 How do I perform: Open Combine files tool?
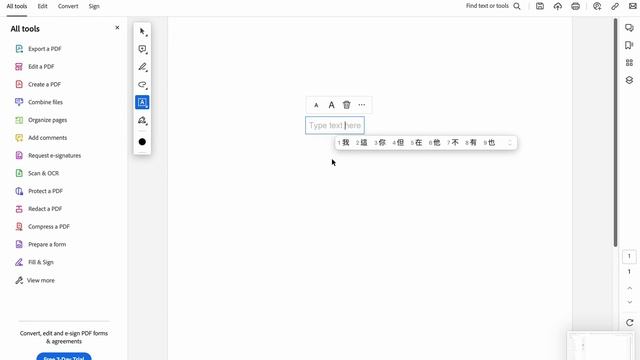39,102
